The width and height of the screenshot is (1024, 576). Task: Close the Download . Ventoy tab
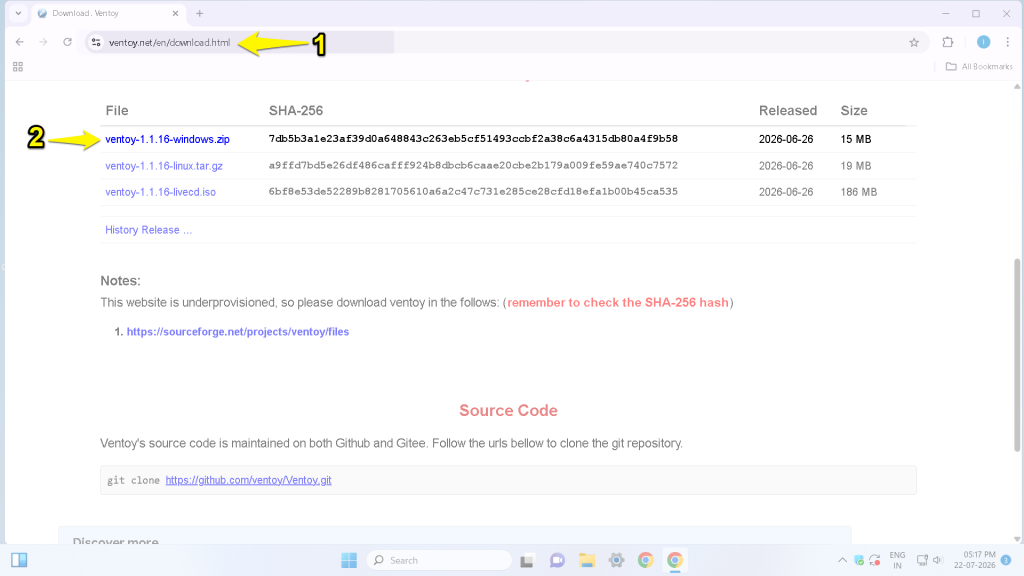point(175,13)
